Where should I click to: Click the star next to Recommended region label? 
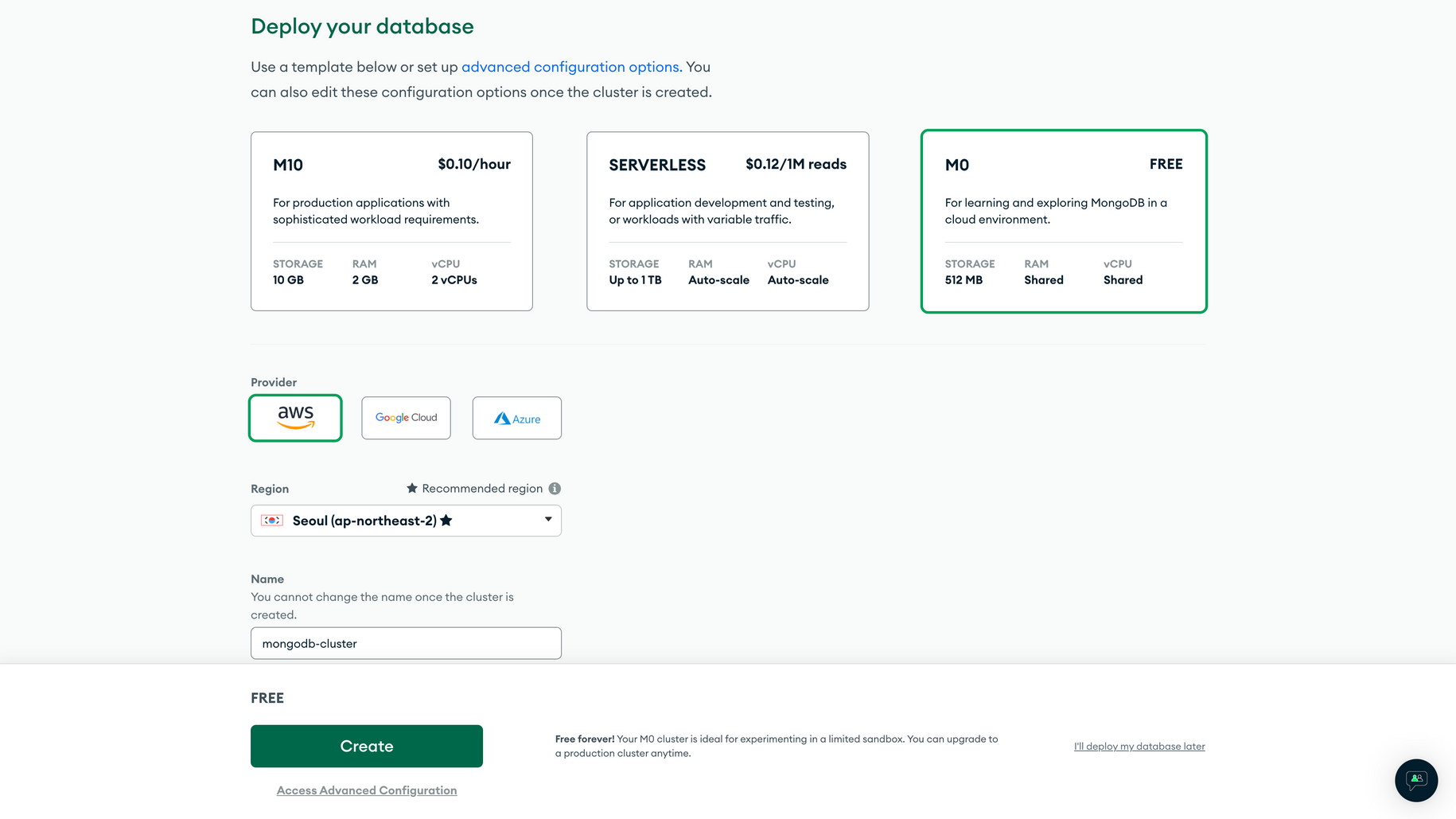(x=411, y=488)
